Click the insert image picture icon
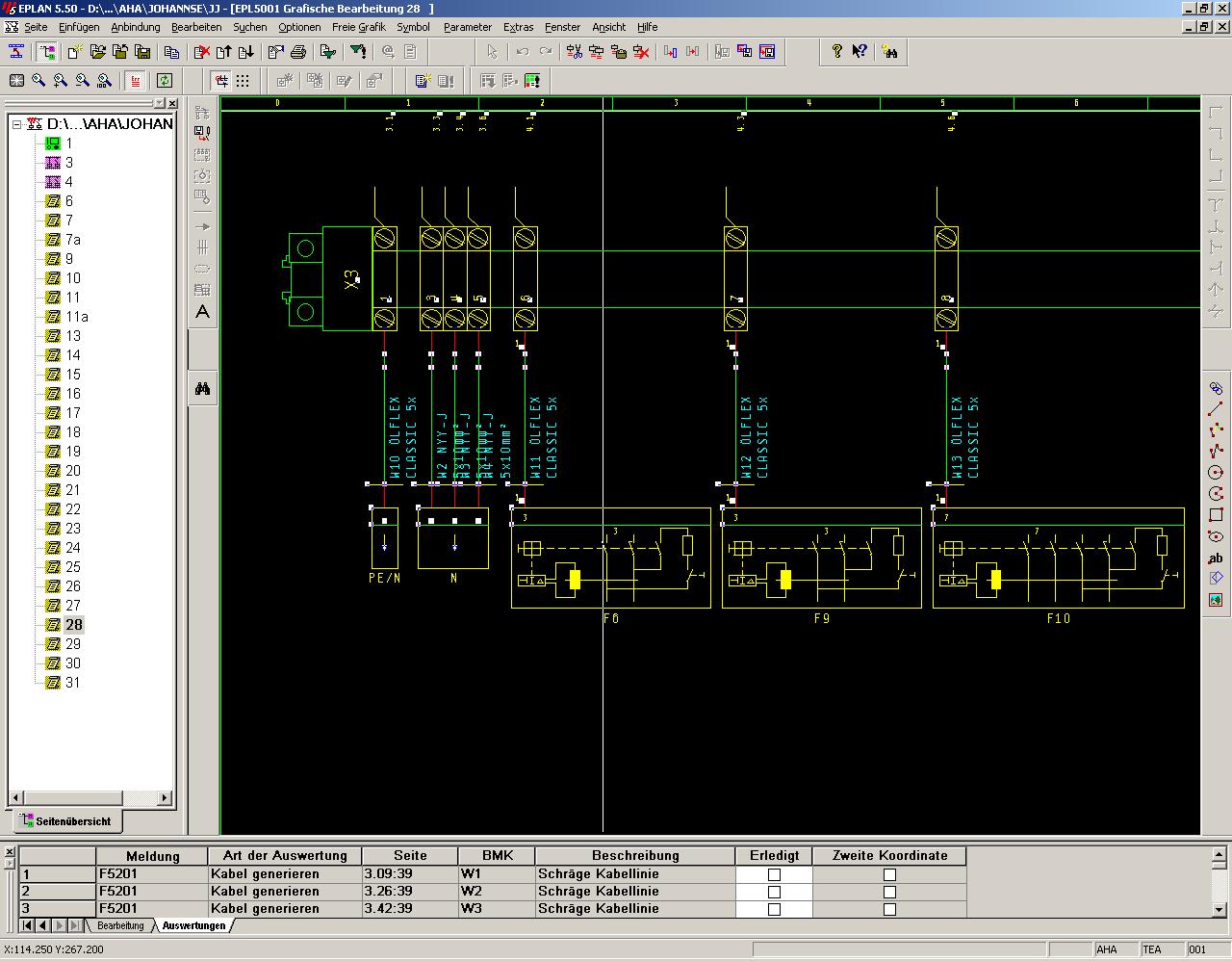 1216,600
